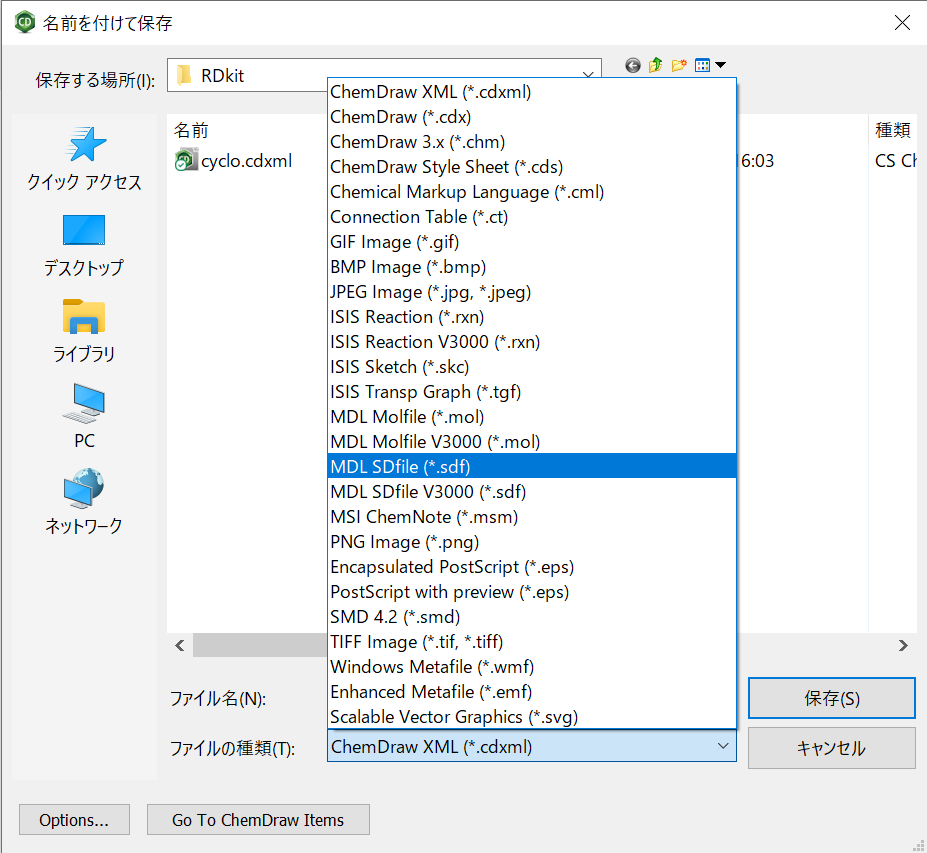This screenshot has width=927, height=853.
Task: Select MDL SDfile V3000 (*.sdf)
Action: click(531, 492)
